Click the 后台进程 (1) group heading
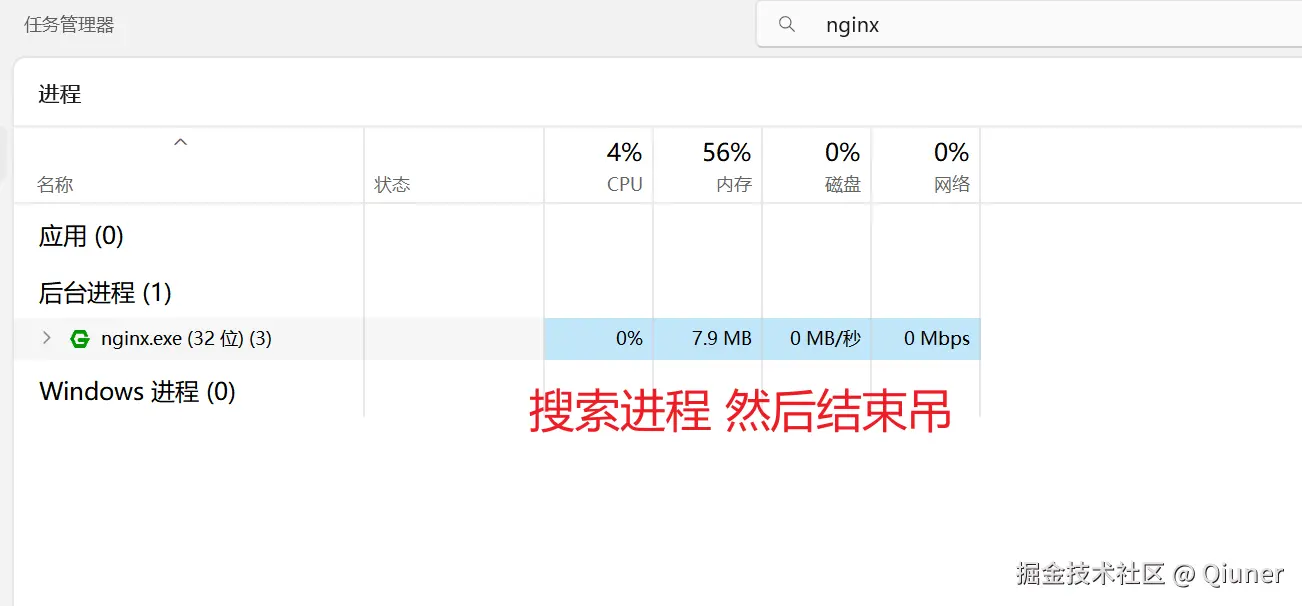This screenshot has height=606, width=1302. (x=105, y=293)
